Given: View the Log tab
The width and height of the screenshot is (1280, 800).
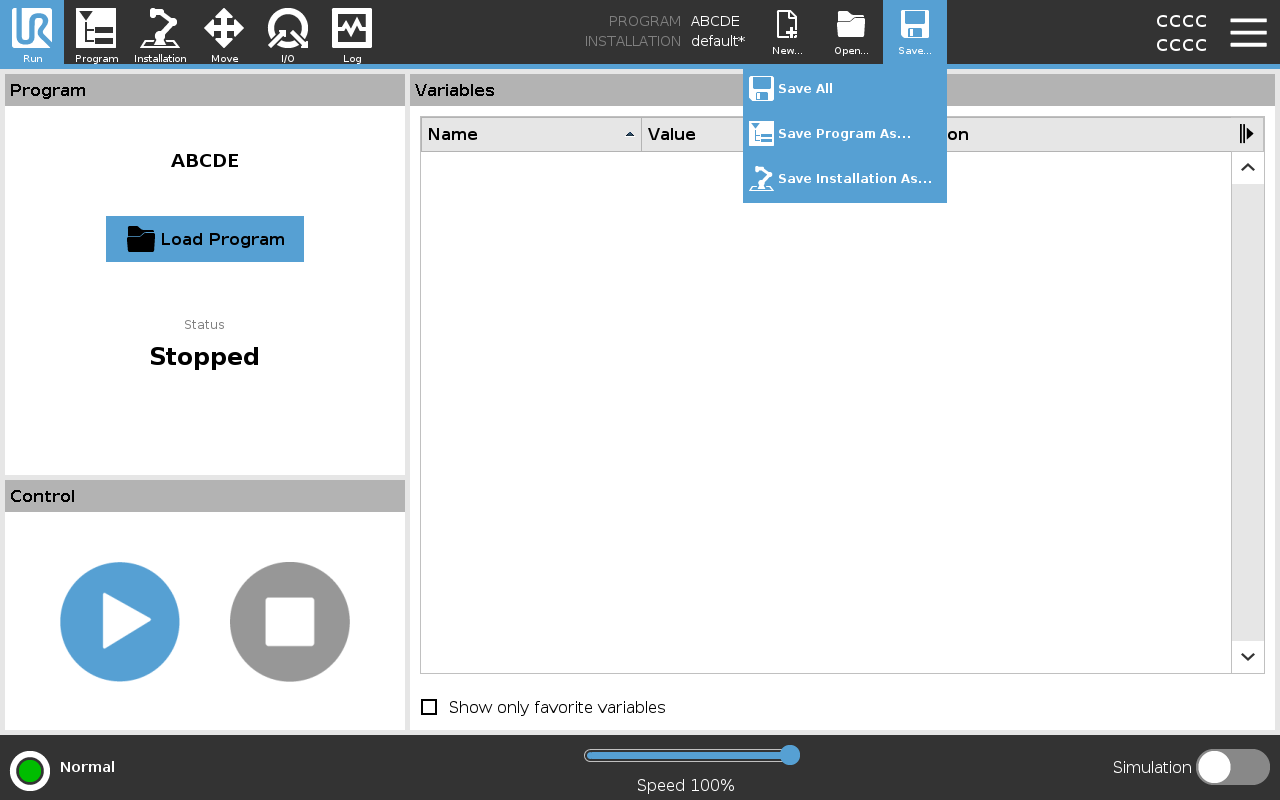Looking at the screenshot, I should point(352,33).
